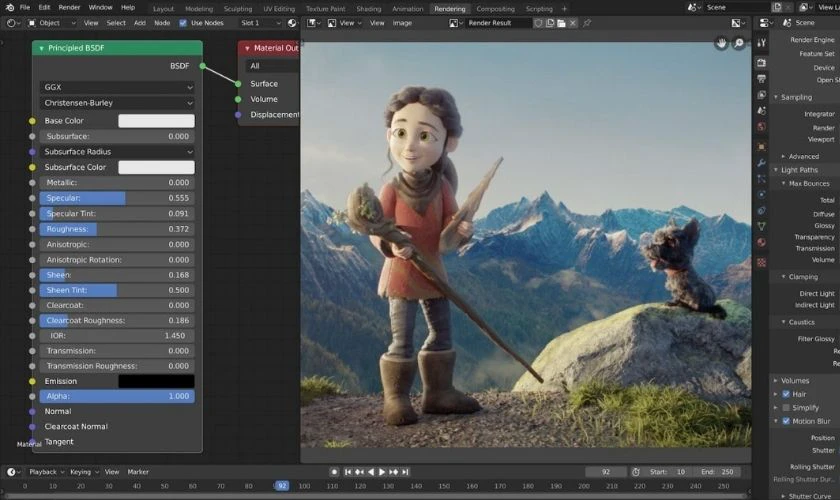Click the Base Color white swatch
This screenshot has height=500, width=840.
156,121
